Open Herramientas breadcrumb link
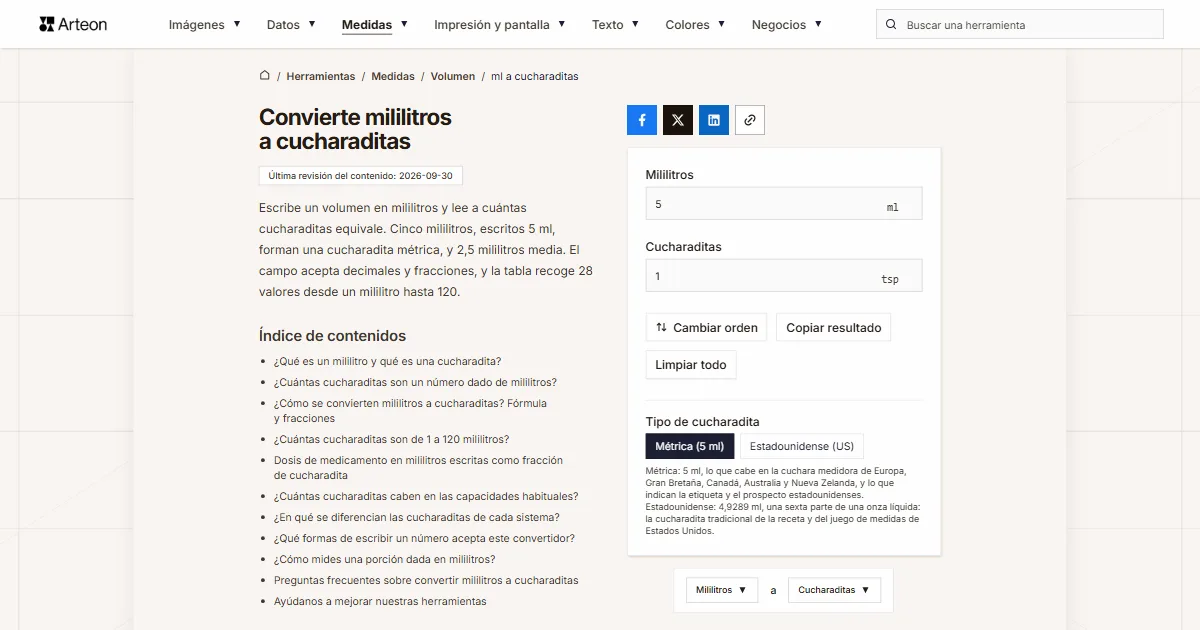The height and width of the screenshot is (630, 1200). click(x=321, y=76)
